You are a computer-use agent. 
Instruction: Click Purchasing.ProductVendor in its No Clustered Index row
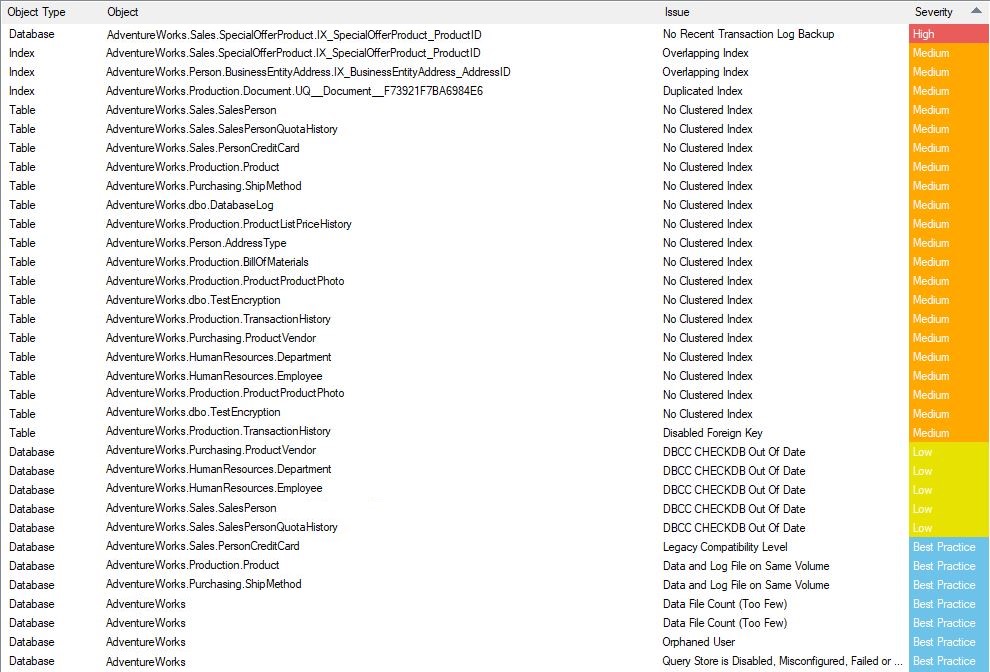[211, 338]
